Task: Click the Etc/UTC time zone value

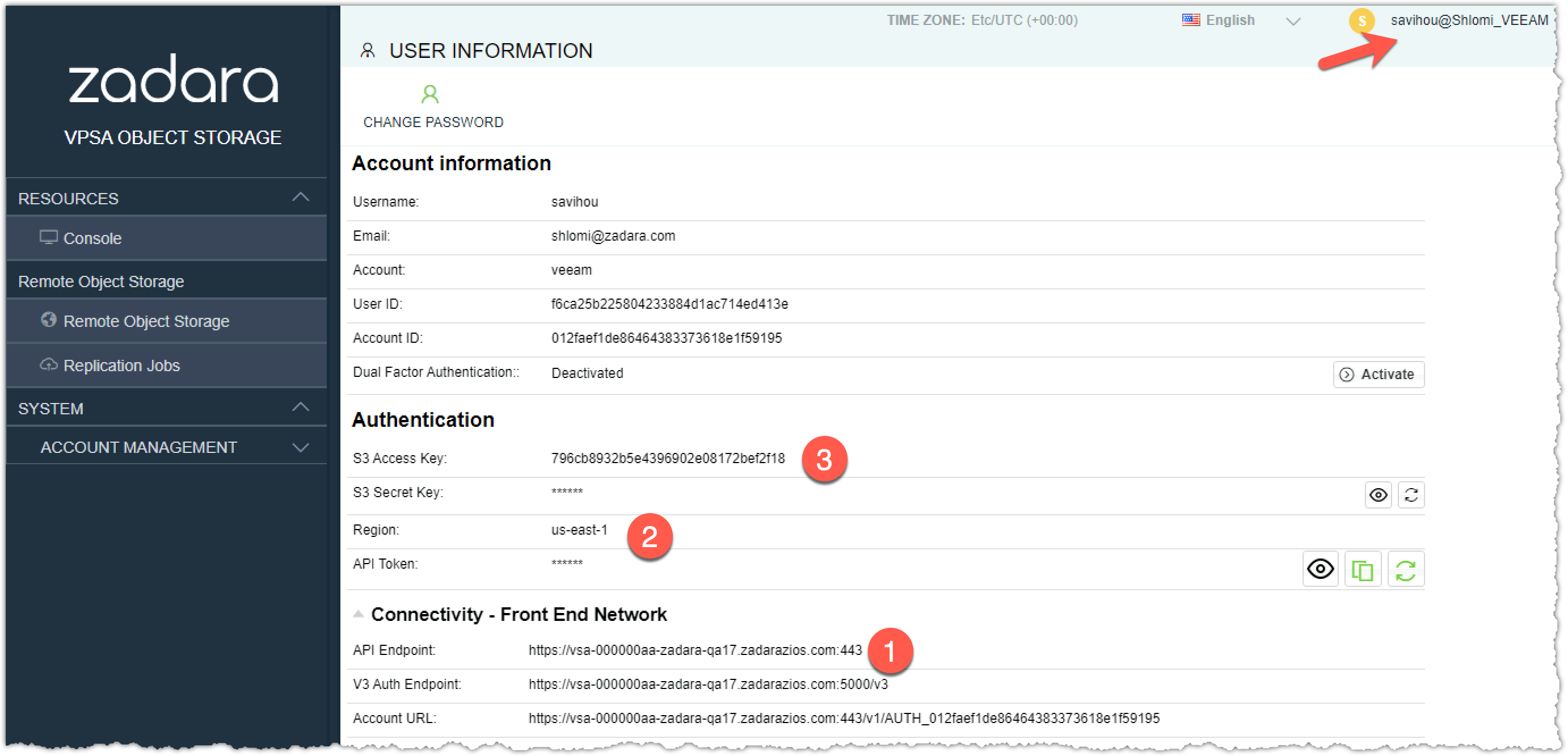Action: (x=1024, y=20)
